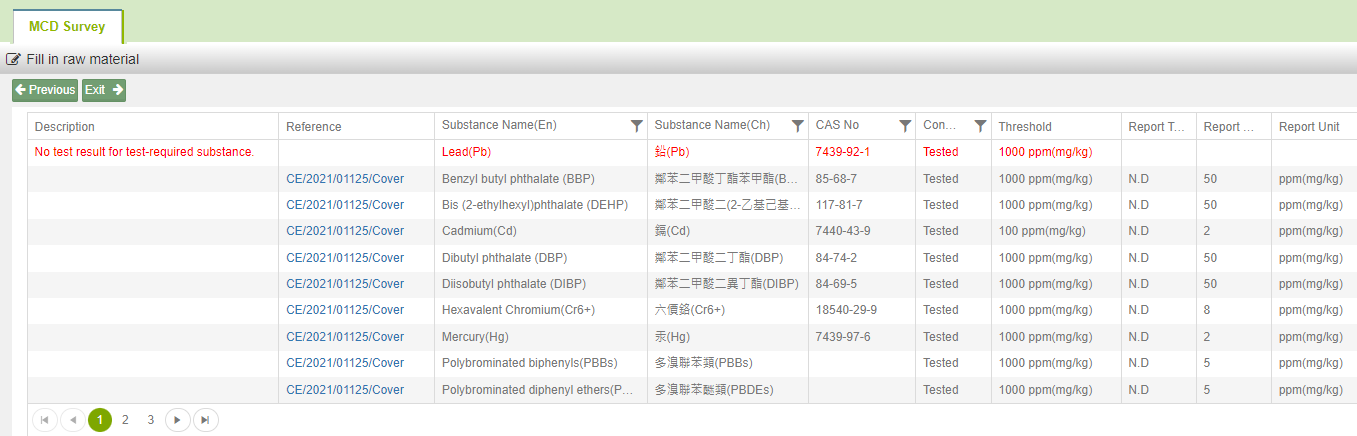This screenshot has height=436, width=1357.
Task: Switch to the MCD Survey tab
Action: (x=67, y=27)
